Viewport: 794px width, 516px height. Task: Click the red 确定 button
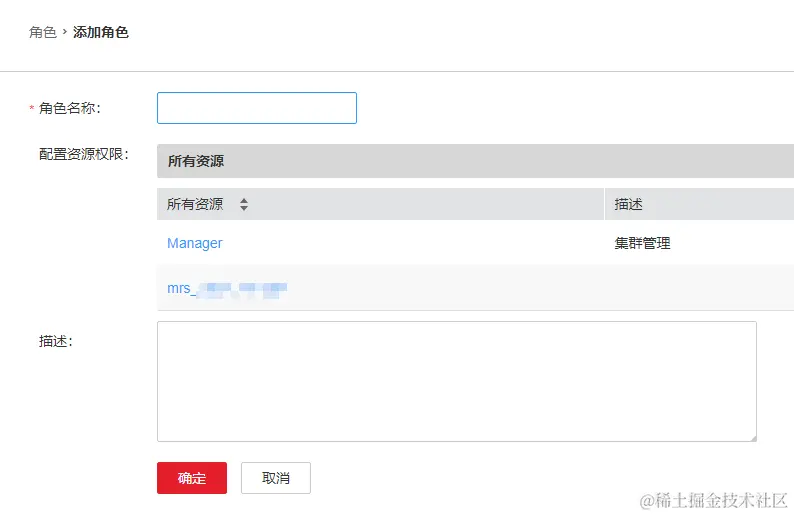tap(192, 478)
